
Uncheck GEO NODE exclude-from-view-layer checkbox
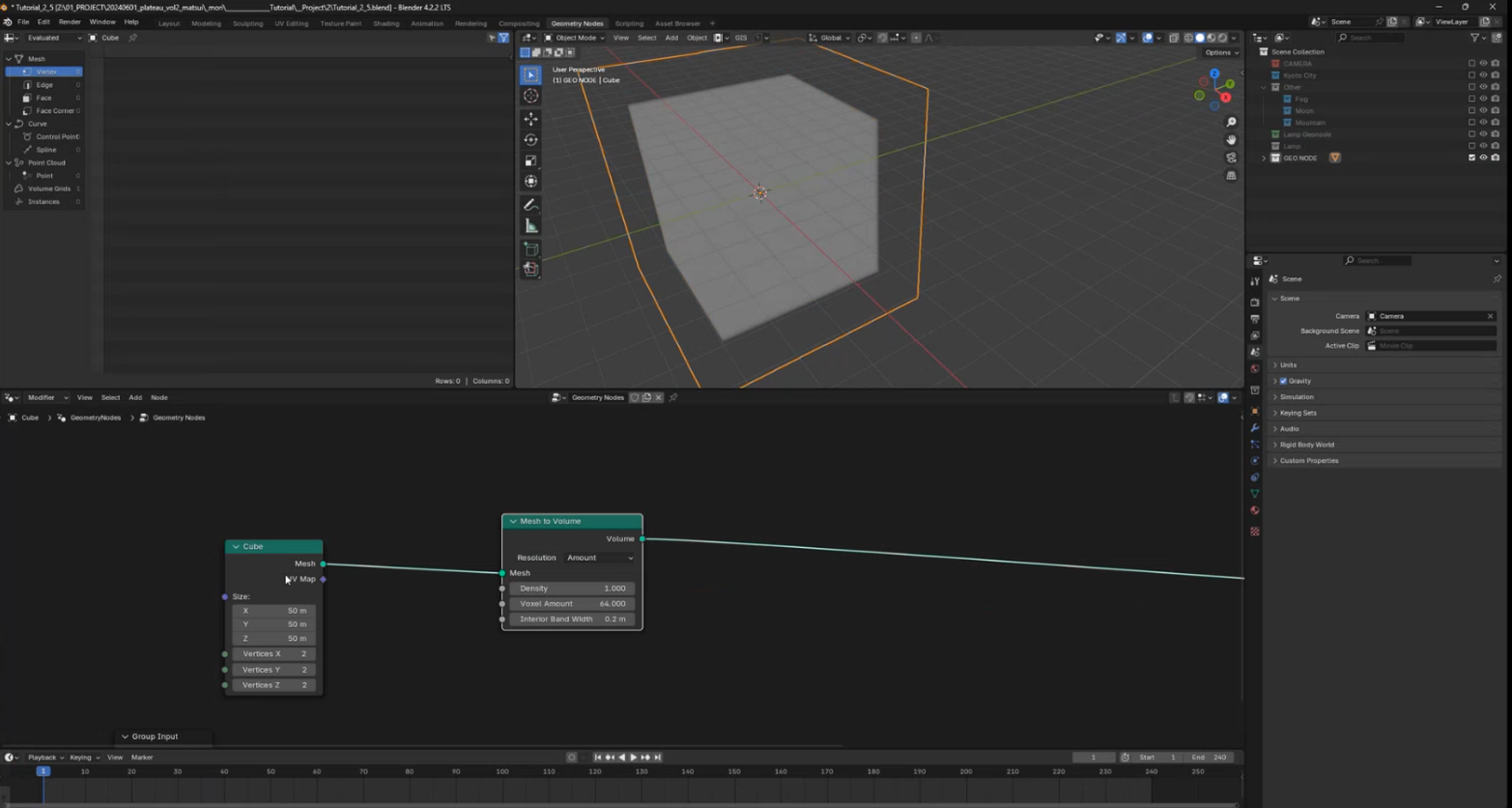click(x=1471, y=158)
